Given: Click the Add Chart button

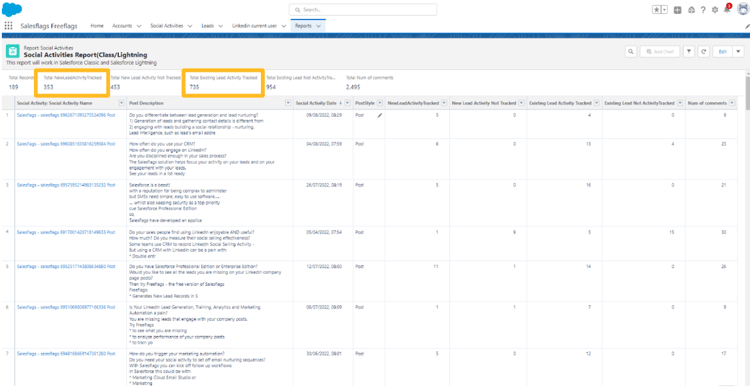Looking at the screenshot, I should coord(660,52).
